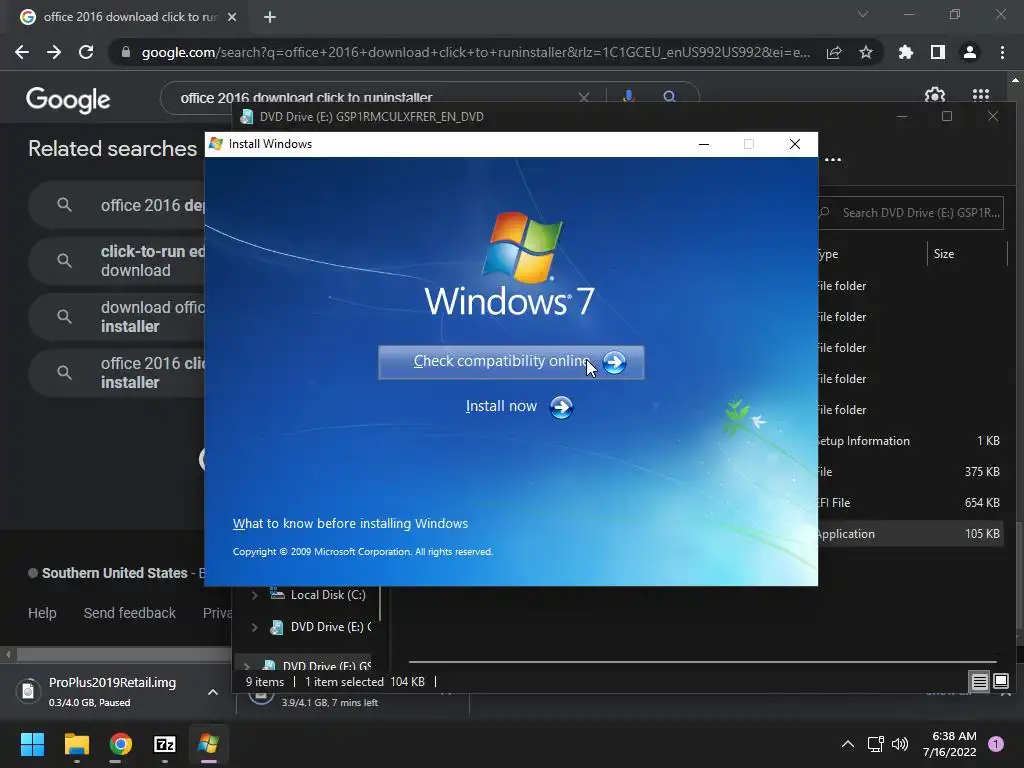Expand DVD Drive (E:) tree node above the bottom one
1024x768 pixels.
tap(255, 627)
